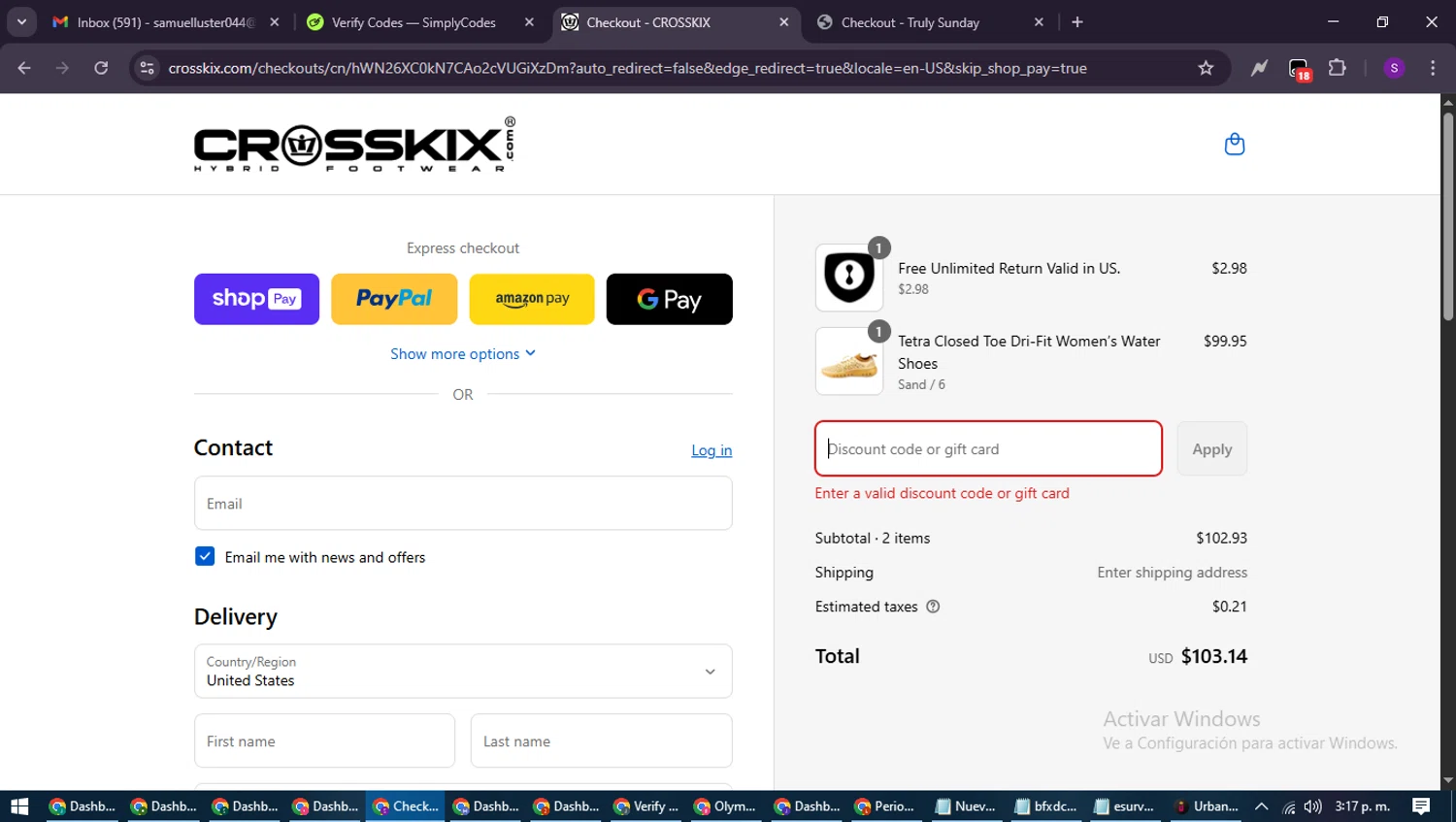Open the tab search dropdown

(x=21, y=22)
